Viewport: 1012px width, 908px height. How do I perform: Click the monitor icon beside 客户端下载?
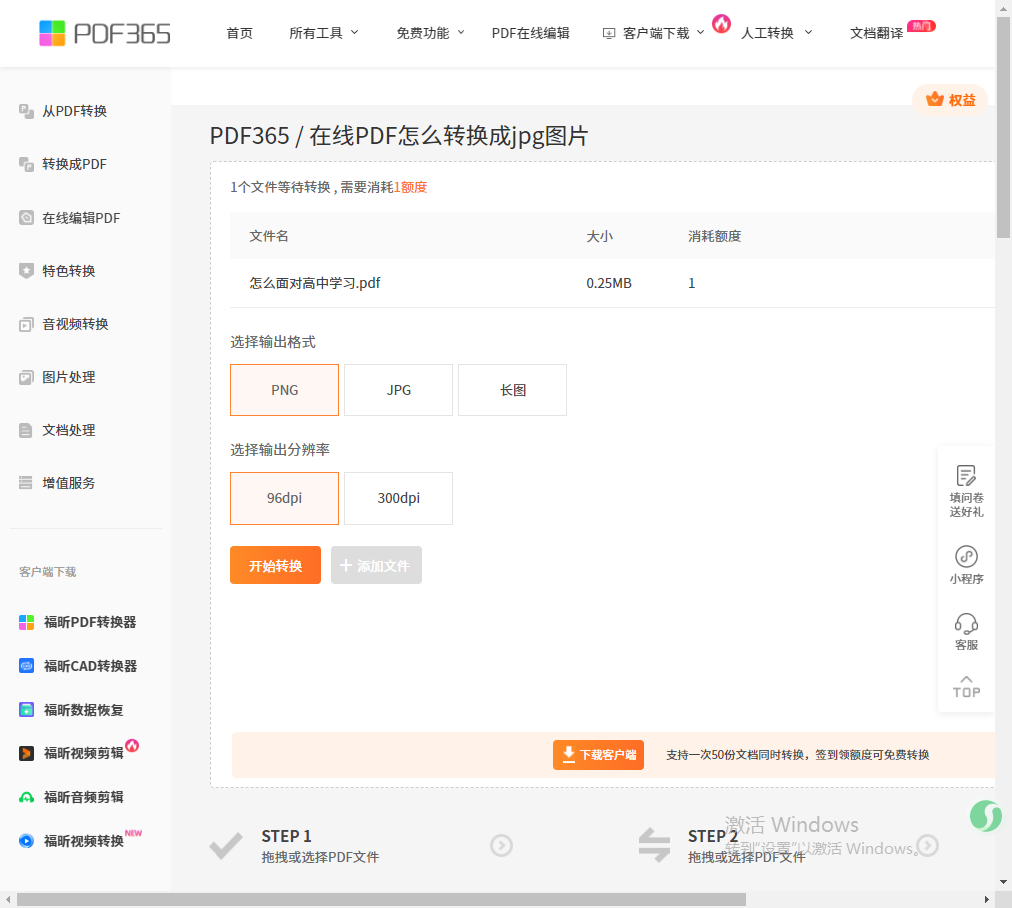click(x=609, y=34)
